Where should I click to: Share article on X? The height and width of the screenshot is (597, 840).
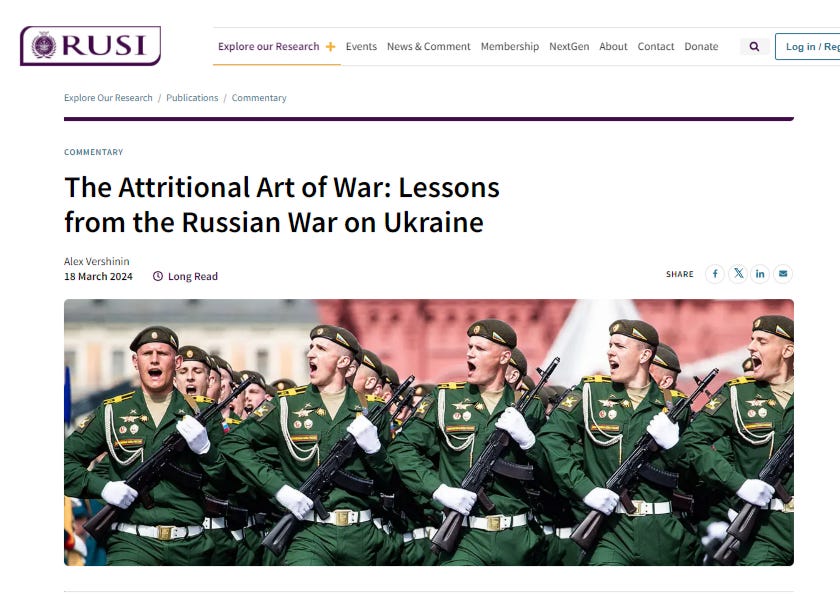(x=738, y=274)
